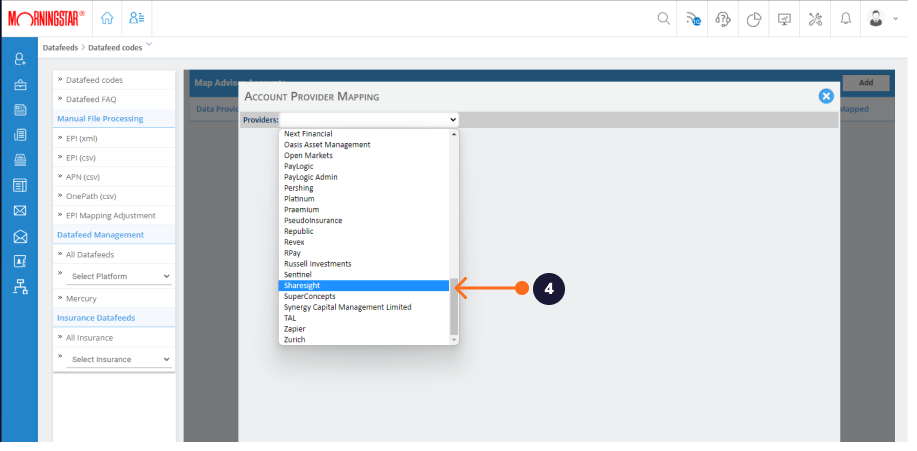Open APN (csv) processing
The height and width of the screenshot is (451, 917).
[x=81, y=177]
